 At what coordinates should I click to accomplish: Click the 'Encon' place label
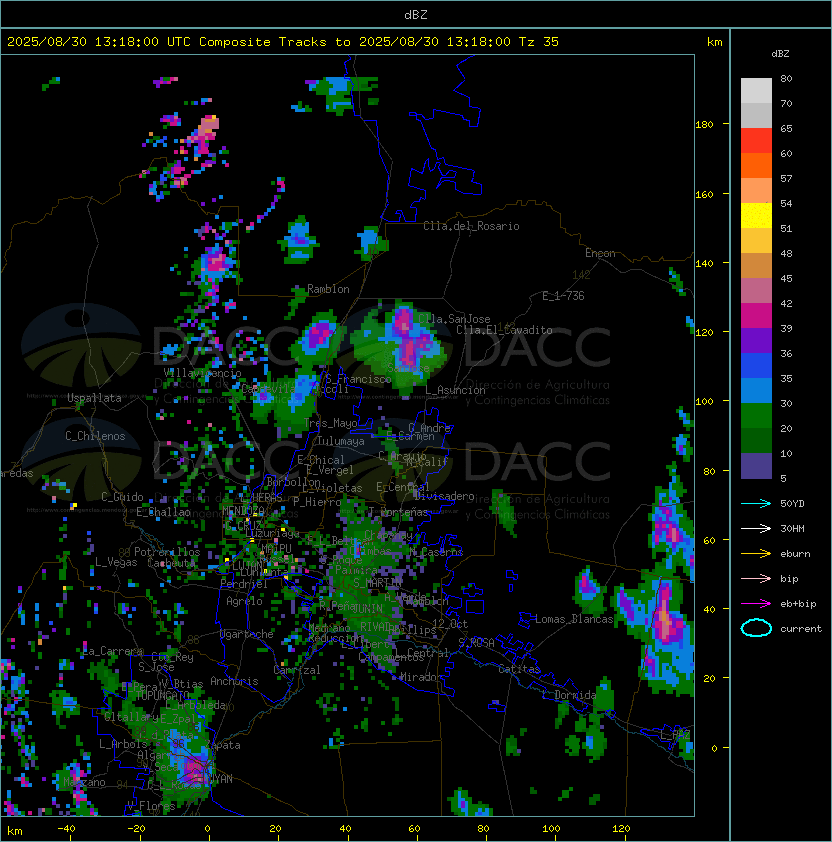pos(600,253)
